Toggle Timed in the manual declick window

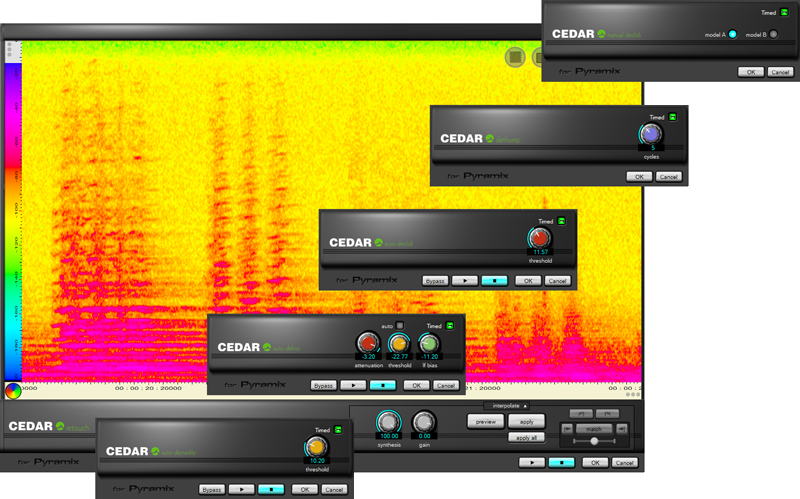point(784,12)
